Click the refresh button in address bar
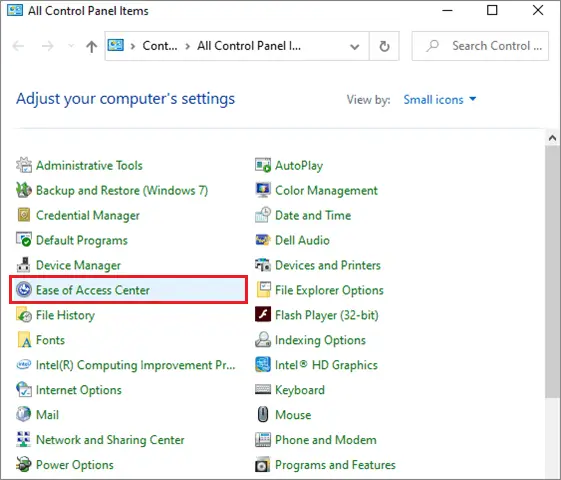Screen dimensions: 561x480 coord(384,46)
